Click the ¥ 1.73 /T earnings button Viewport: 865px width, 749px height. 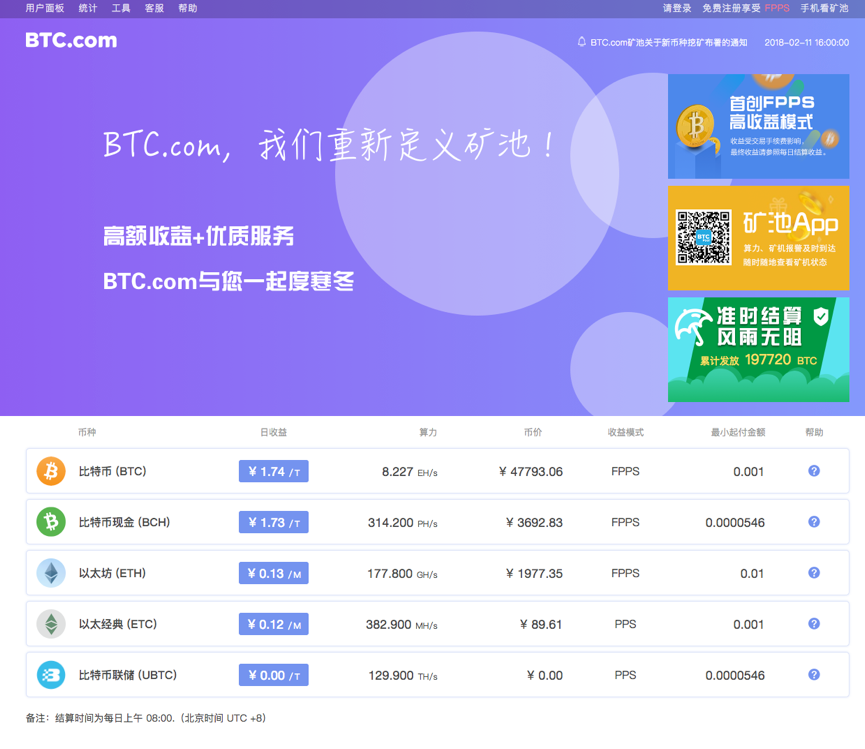pyautogui.click(x=274, y=522)
